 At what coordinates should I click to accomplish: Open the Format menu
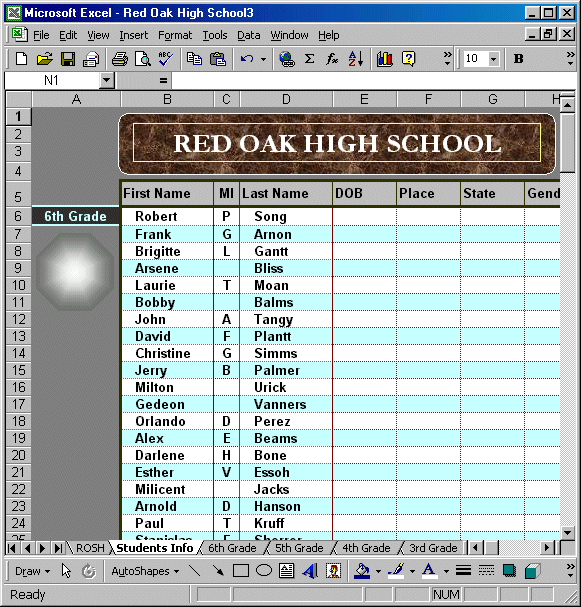175,35
